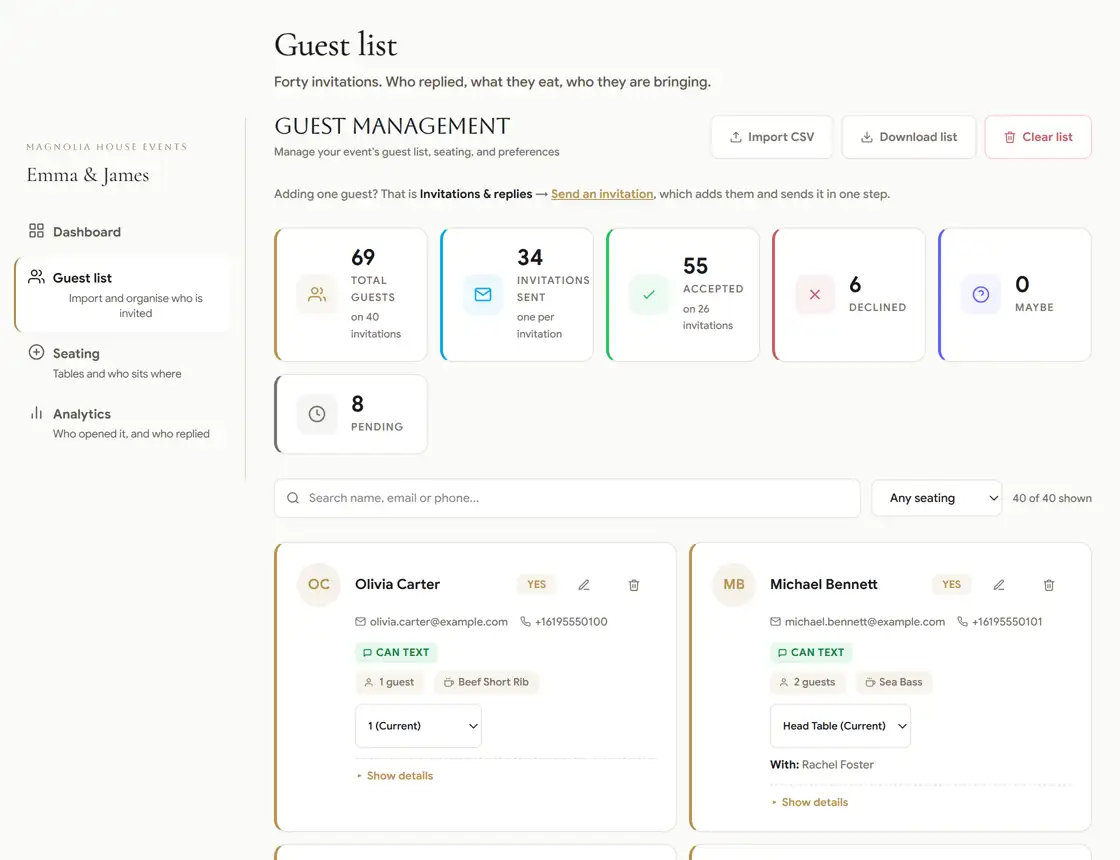The height and width of the screenshot is (860, 1120).
Task: Expand Show details on Michael Bennett's card
Action: pyautogui.click(x=810, y=802)
